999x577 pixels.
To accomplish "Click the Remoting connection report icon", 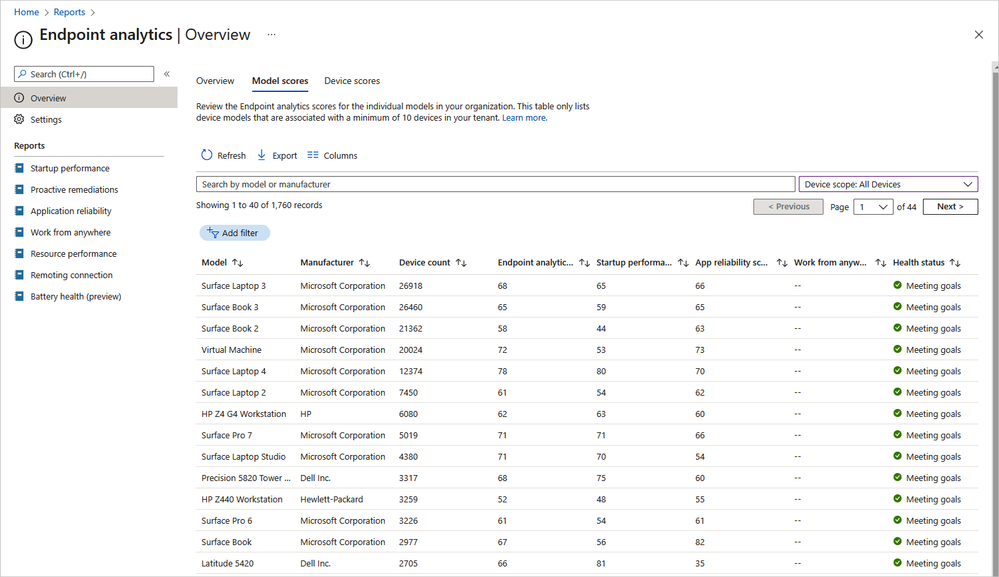I will [x=19, y=274].
